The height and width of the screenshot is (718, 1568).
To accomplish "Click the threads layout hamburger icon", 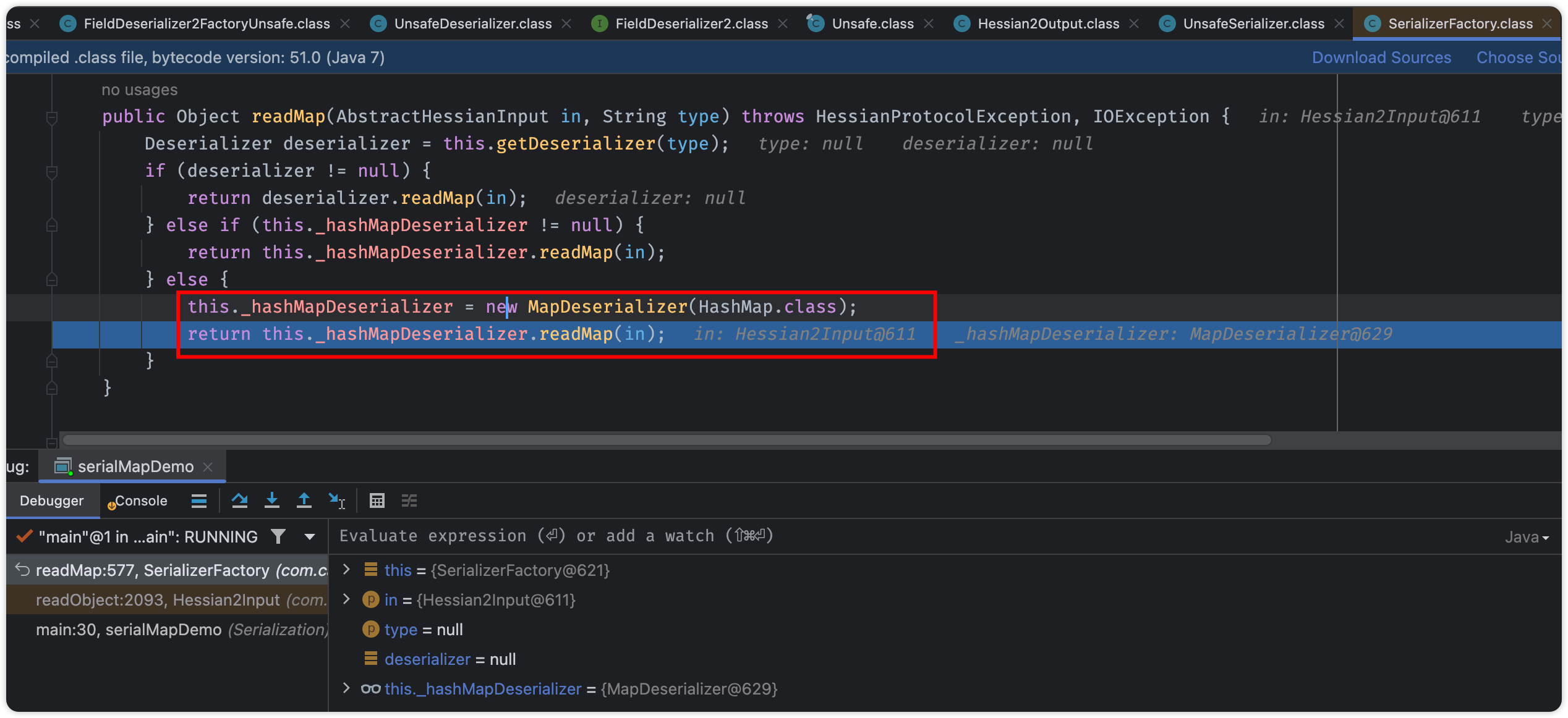I will click(199, 500).
